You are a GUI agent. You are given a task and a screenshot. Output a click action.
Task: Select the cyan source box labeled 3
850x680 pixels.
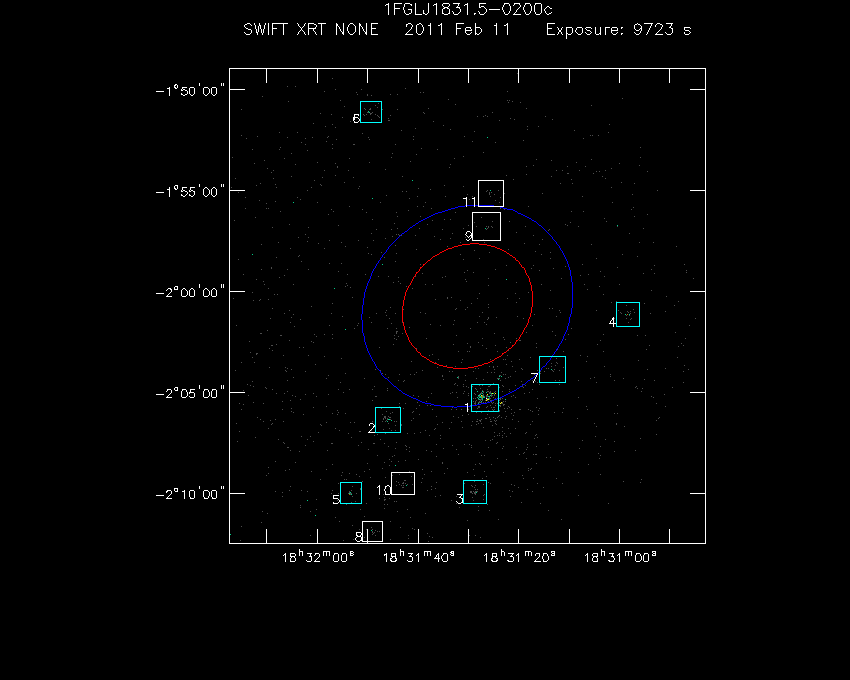[x=475, y=492]
